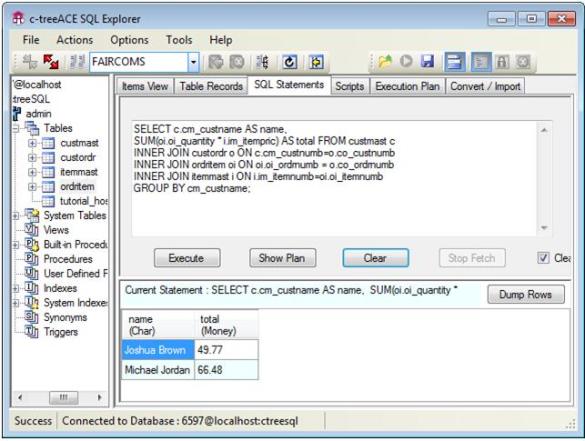The image size is (585, 441).
Task: Click the tree panel horizontal scrollbar thumb
Action: click(x=63, y=397)
